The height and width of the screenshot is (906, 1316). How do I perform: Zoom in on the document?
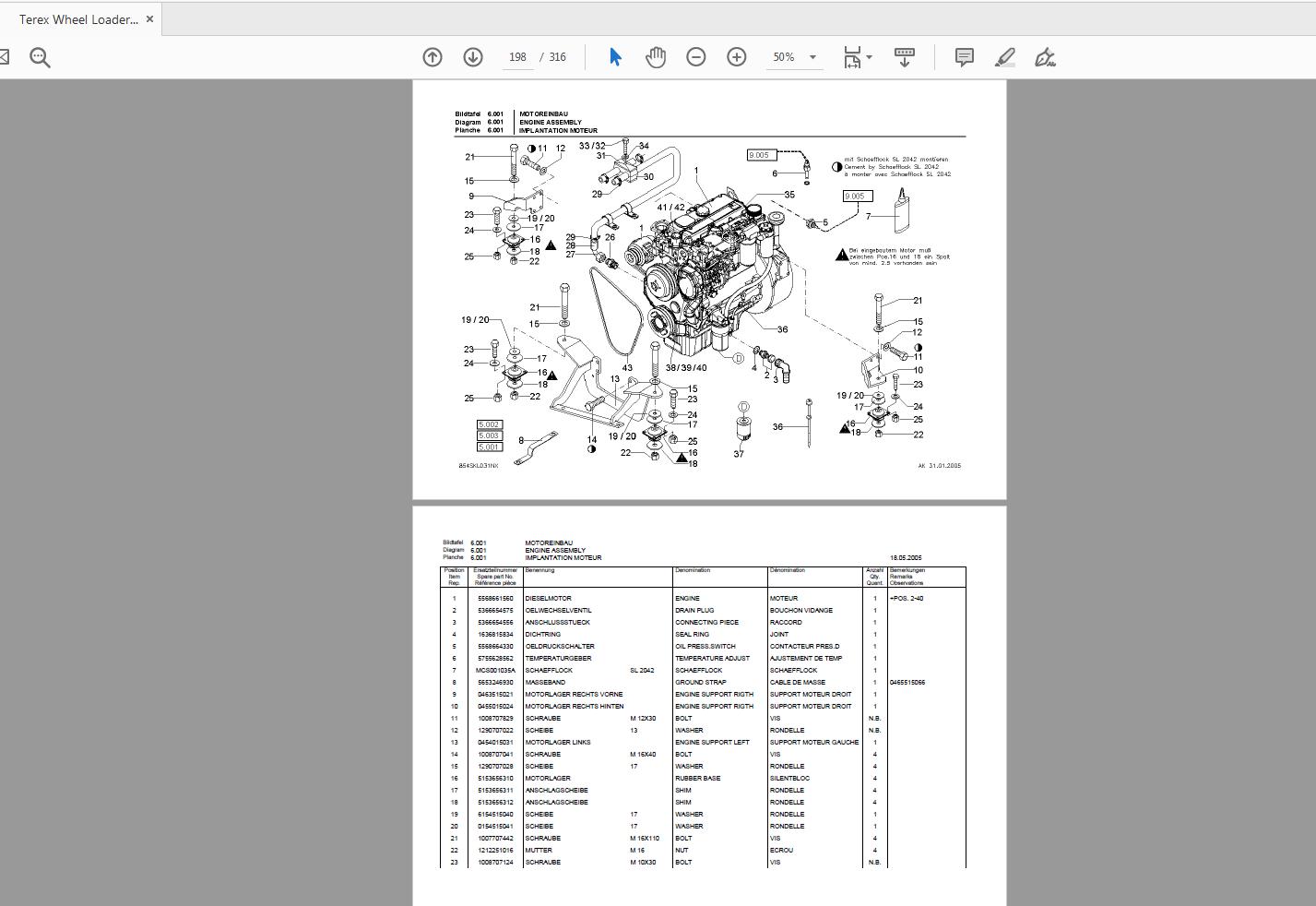[x=736, y=56]
